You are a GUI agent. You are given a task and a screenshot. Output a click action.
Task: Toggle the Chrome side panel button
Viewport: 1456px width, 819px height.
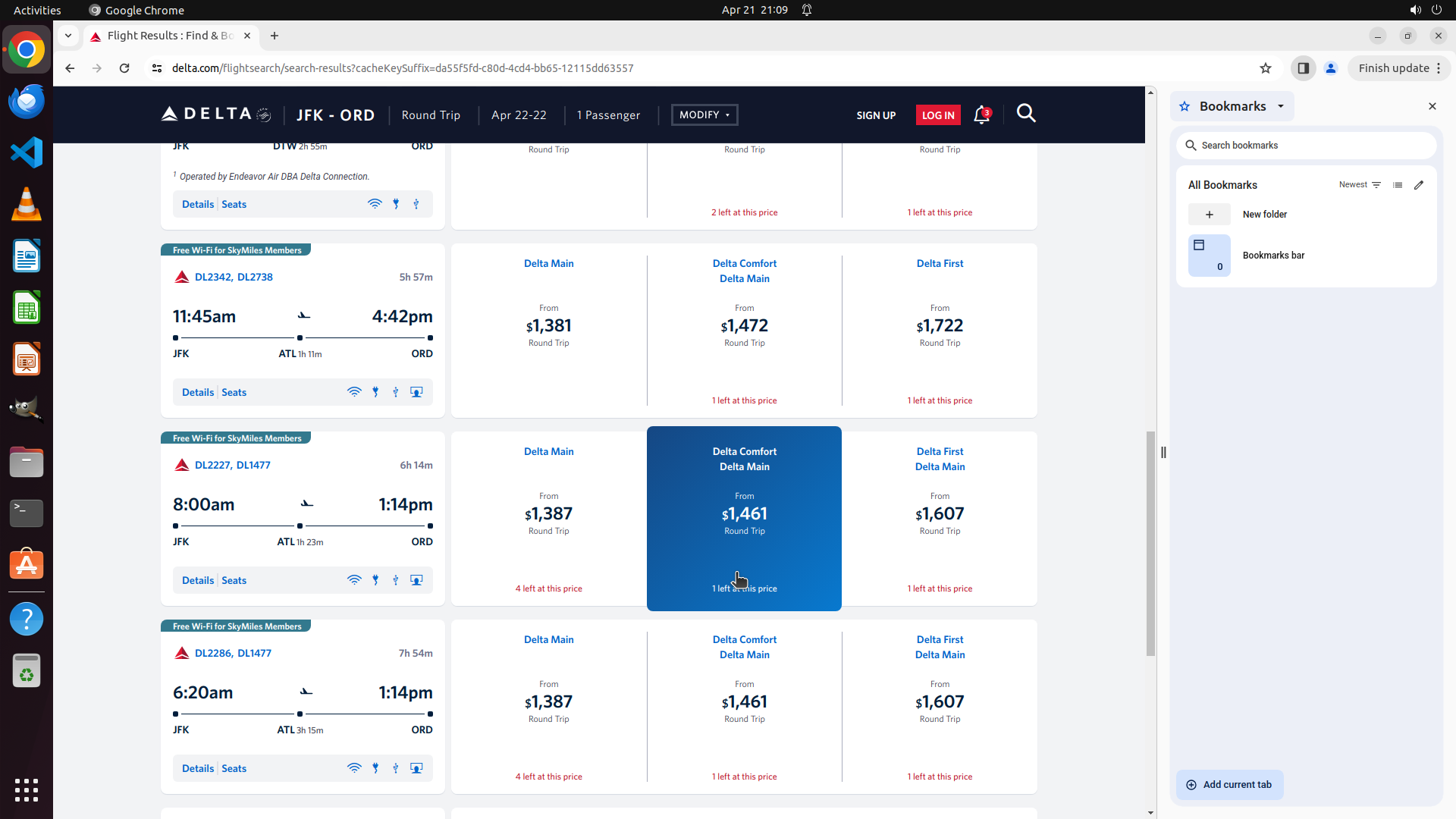tap(1303, 68)
